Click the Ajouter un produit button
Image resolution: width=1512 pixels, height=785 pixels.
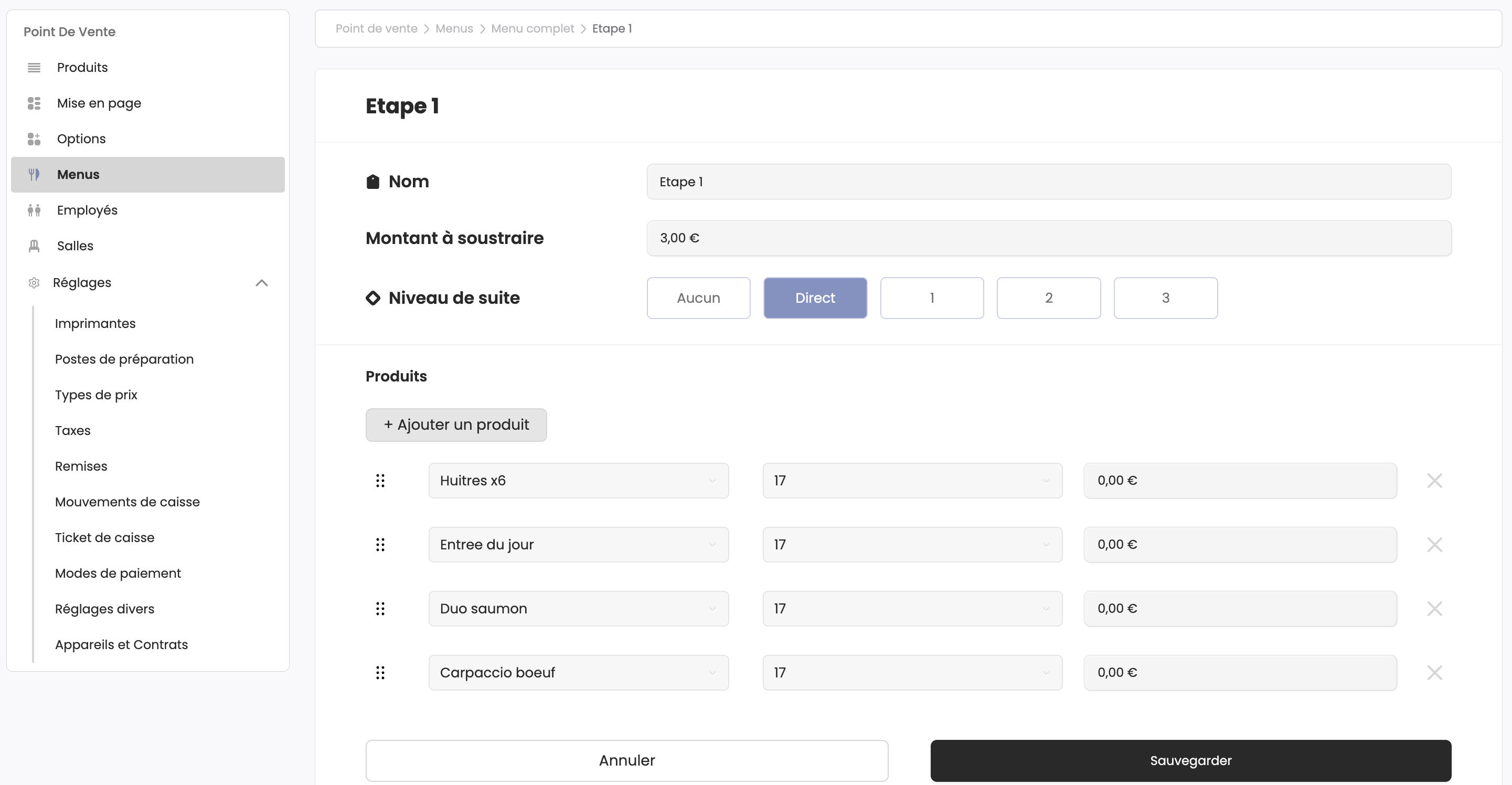tap(456, 425)
